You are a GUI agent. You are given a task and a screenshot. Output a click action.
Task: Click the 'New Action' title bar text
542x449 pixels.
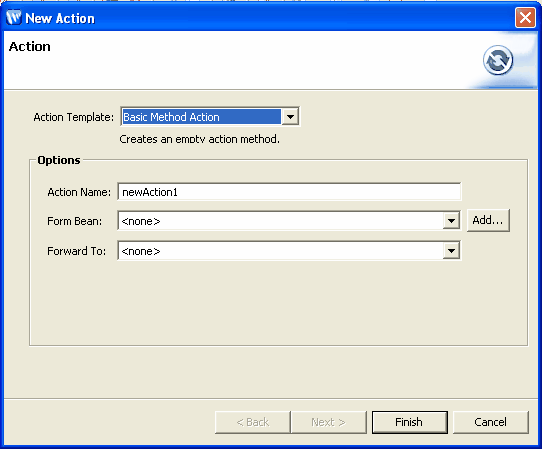pos(60,18)
